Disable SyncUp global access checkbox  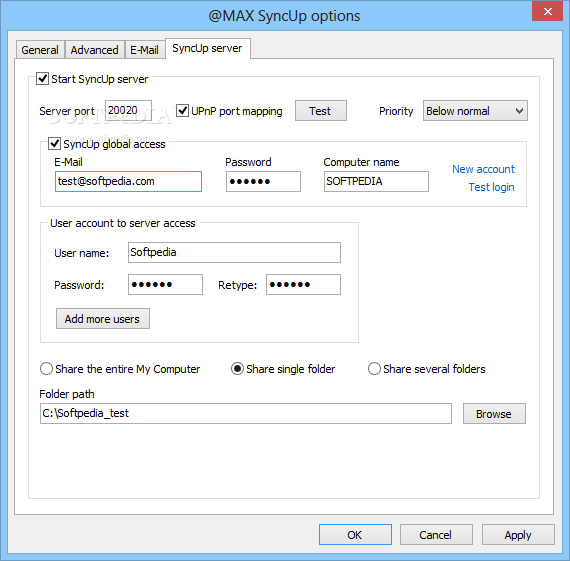55,144
